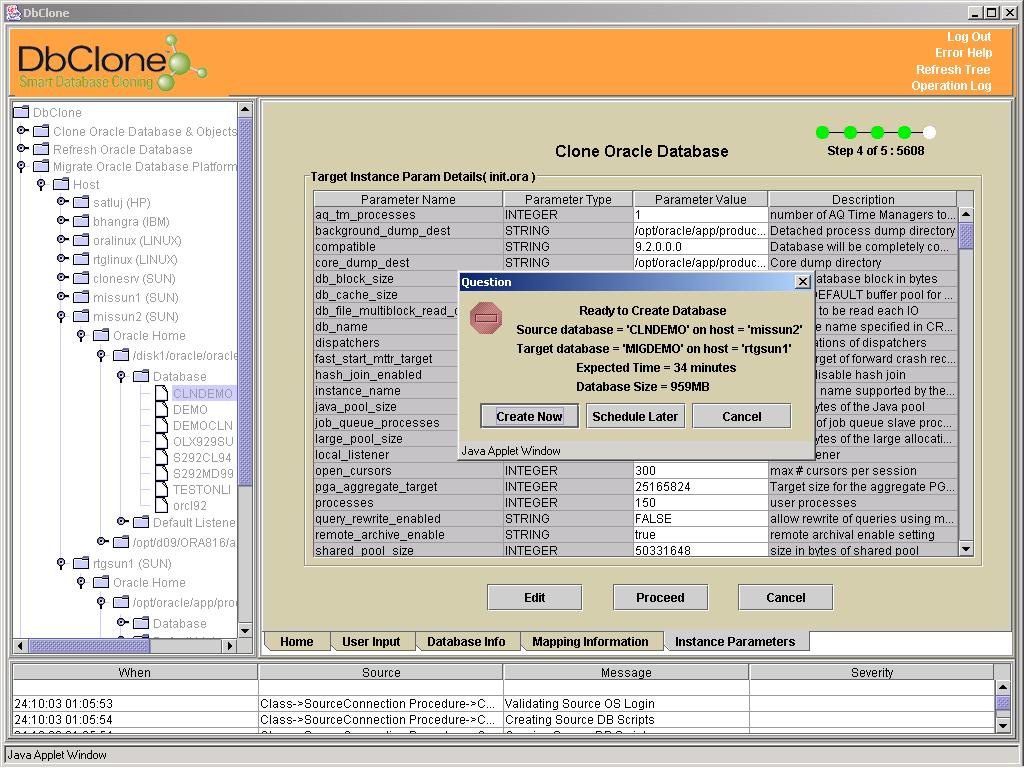The width and height of the screenshot is (1024, 768).
Task: Click the CLNDEMO database file icon
Action: [162, 393]
